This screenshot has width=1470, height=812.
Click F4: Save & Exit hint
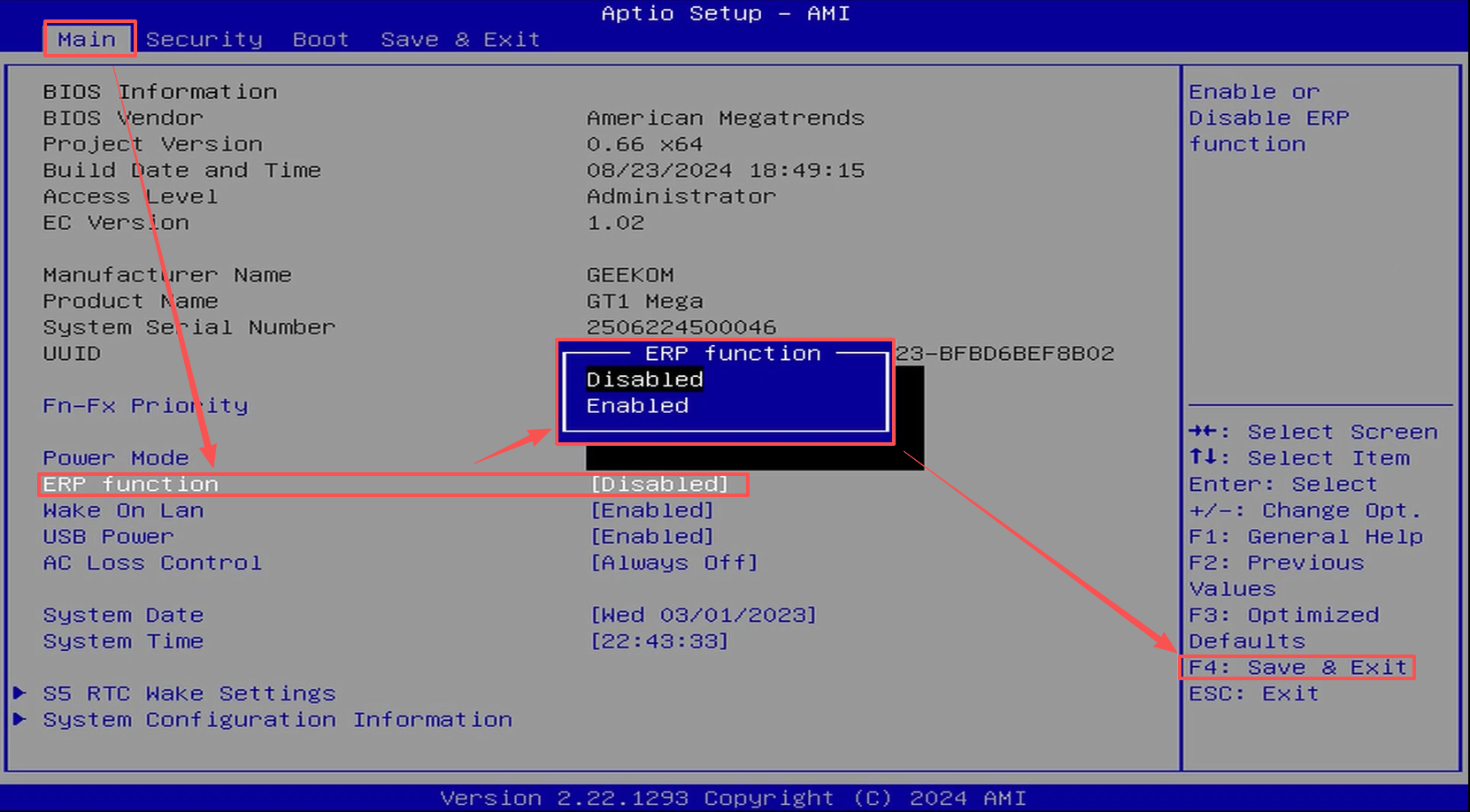coord(1297,668)
